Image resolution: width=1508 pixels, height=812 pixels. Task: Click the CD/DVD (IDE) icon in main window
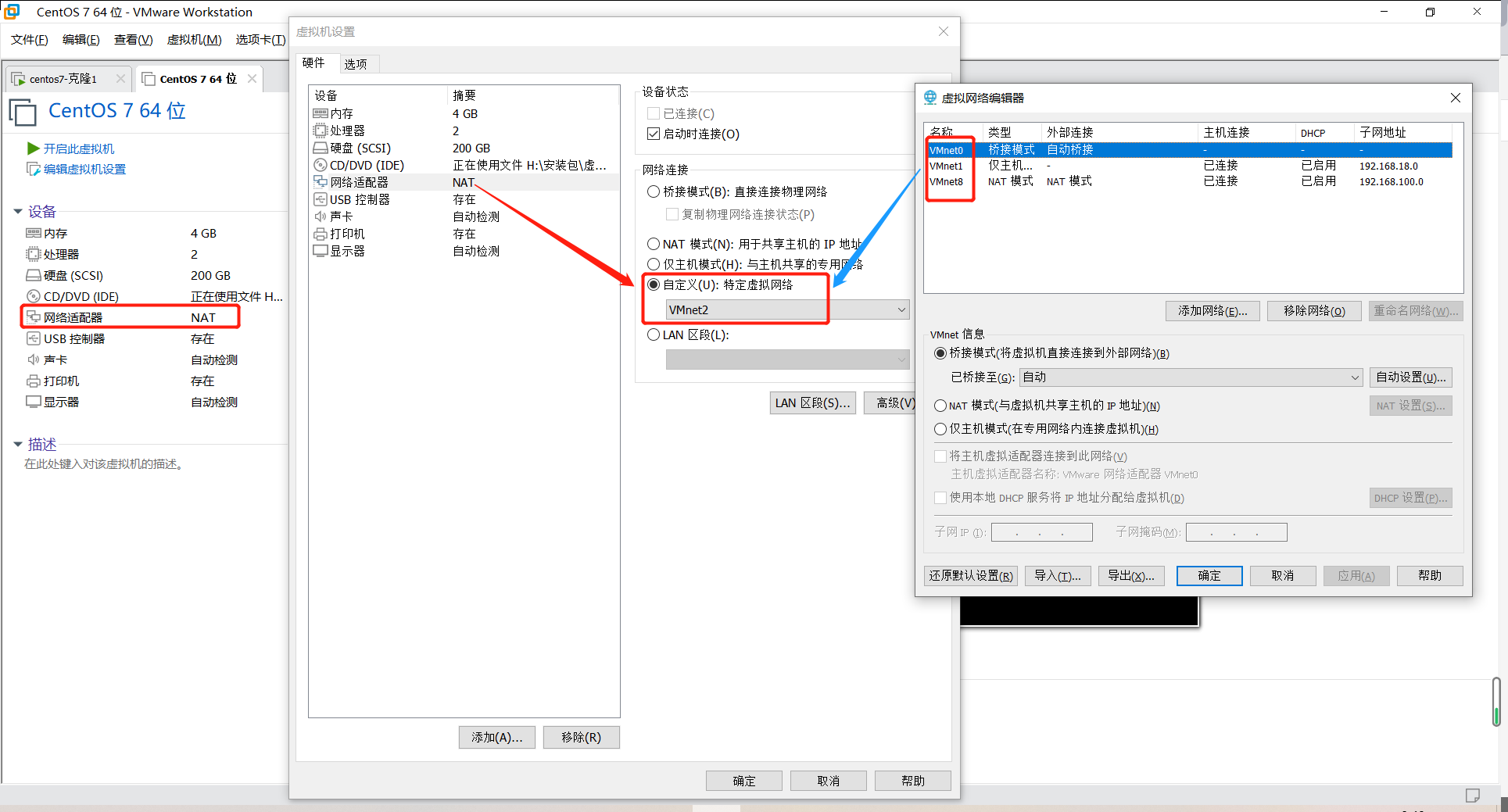34,296
